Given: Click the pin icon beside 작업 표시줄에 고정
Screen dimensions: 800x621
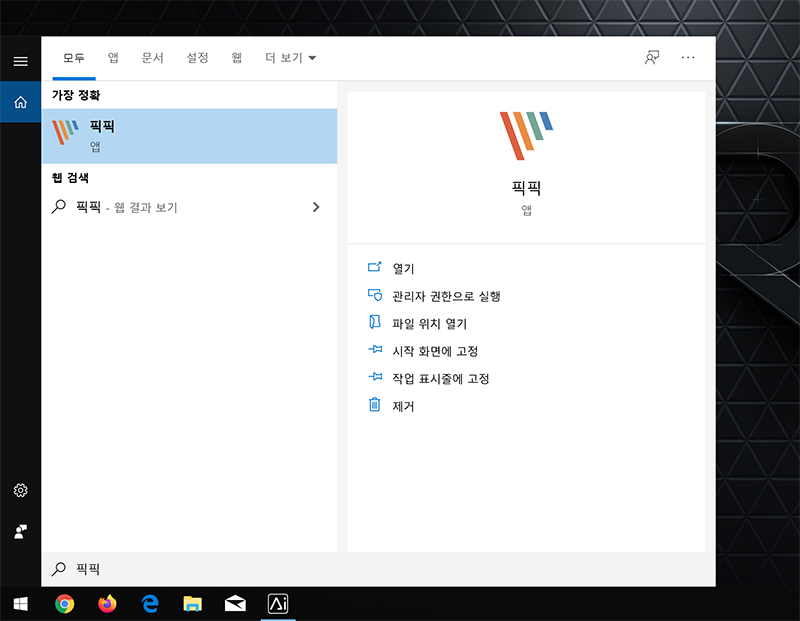Looking at the screenshot, I should click(x=375, y=377).
